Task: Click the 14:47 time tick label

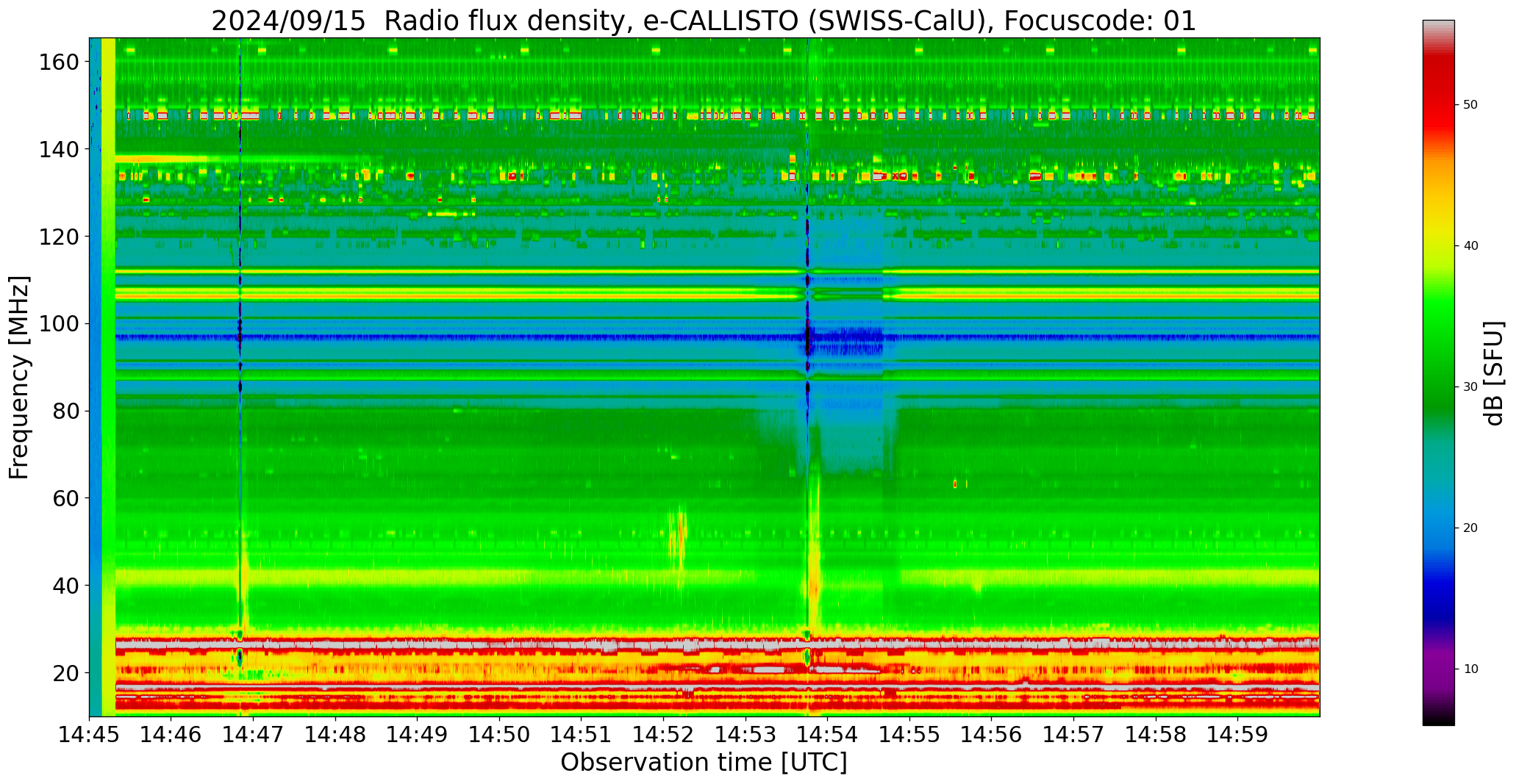Action: click(254, 734)
